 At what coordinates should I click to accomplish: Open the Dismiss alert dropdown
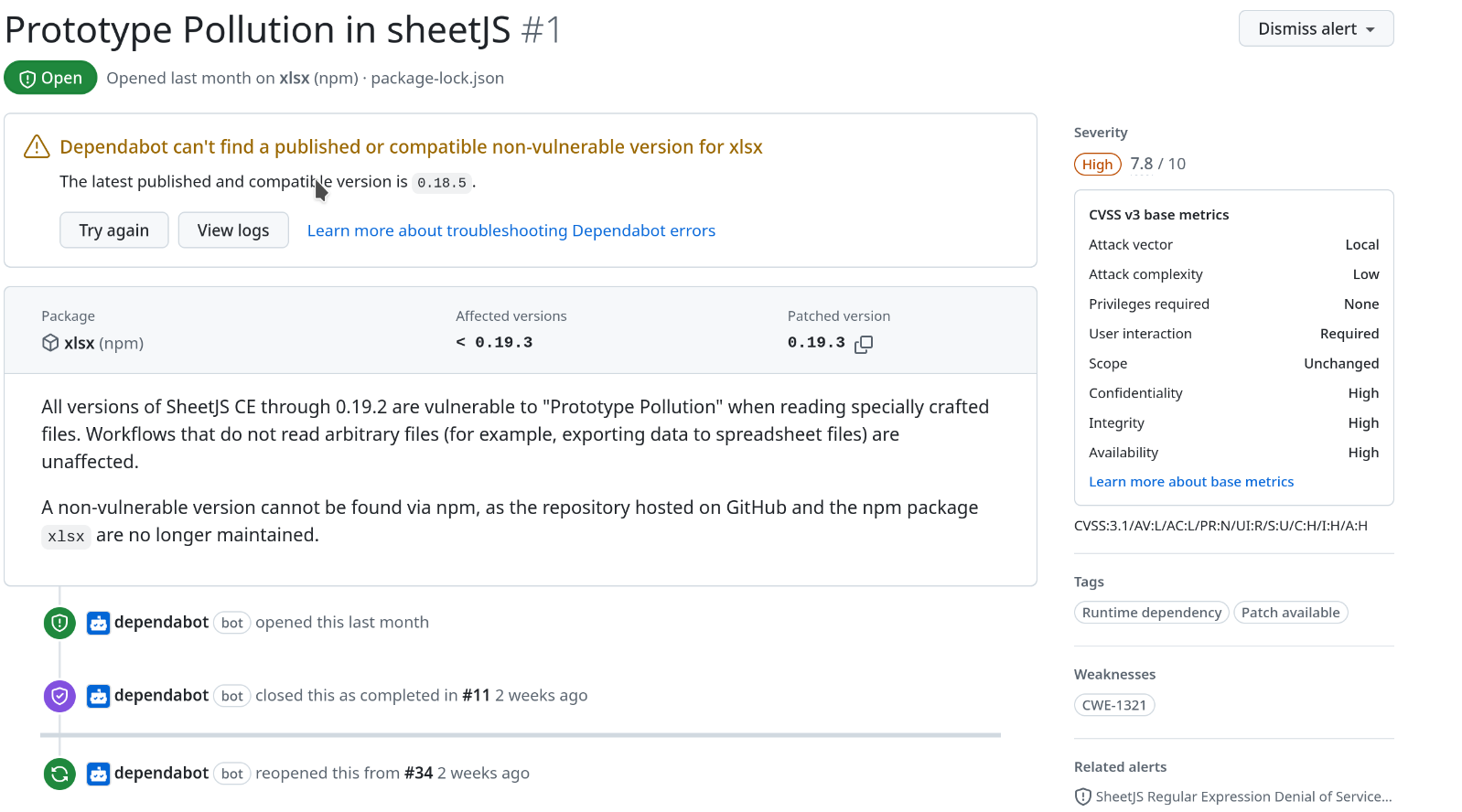[1316, 28]
